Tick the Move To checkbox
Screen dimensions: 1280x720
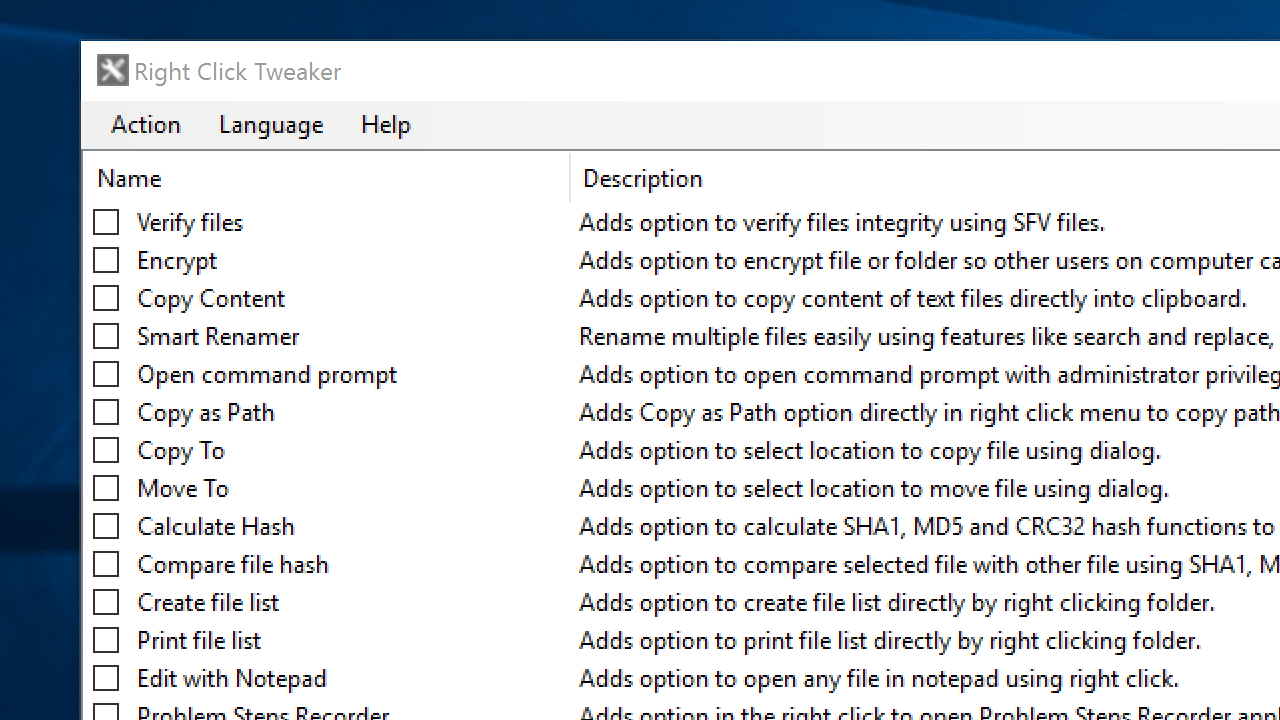point(106,488)
